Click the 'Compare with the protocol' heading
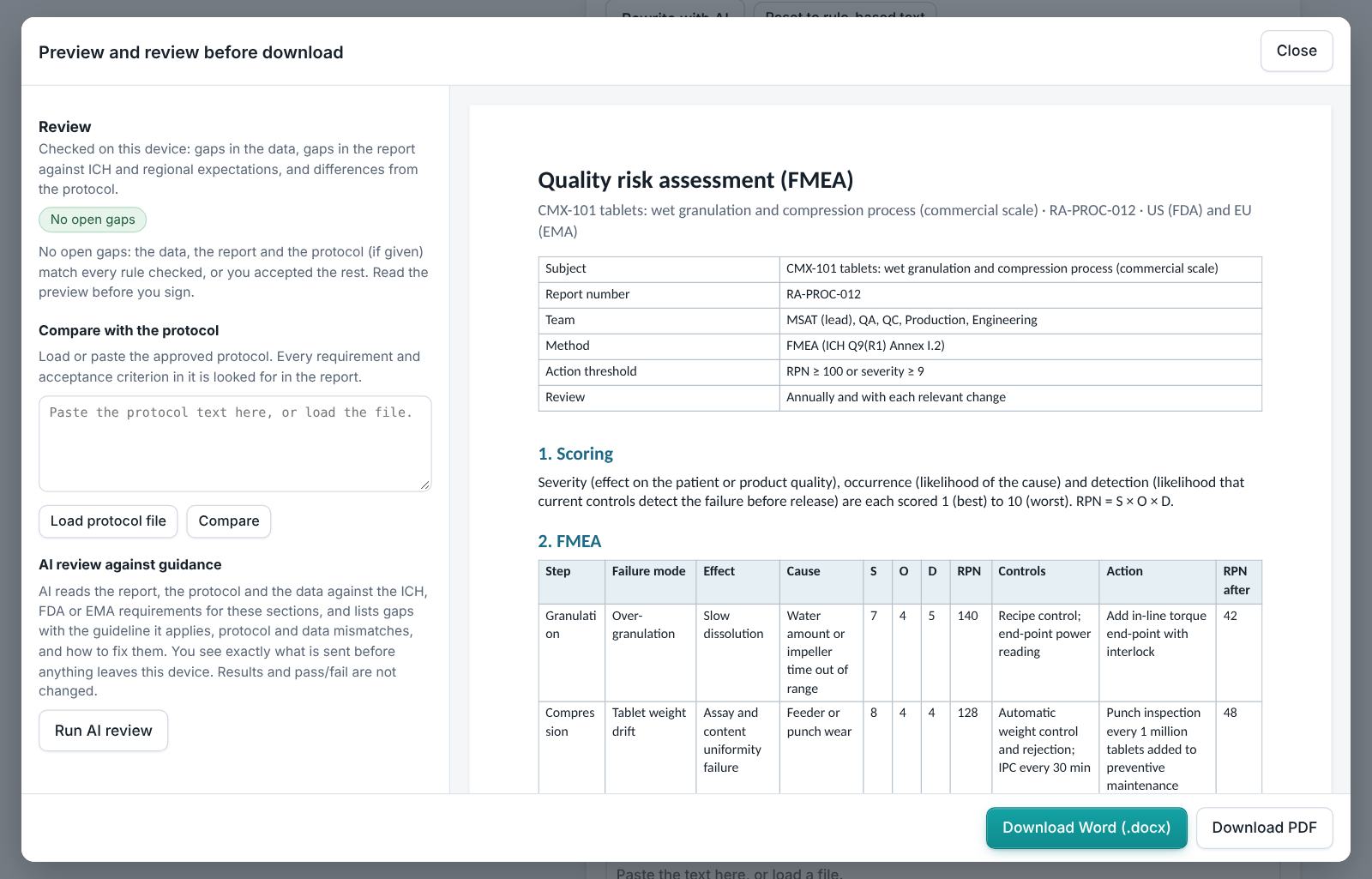 [129, 331]
